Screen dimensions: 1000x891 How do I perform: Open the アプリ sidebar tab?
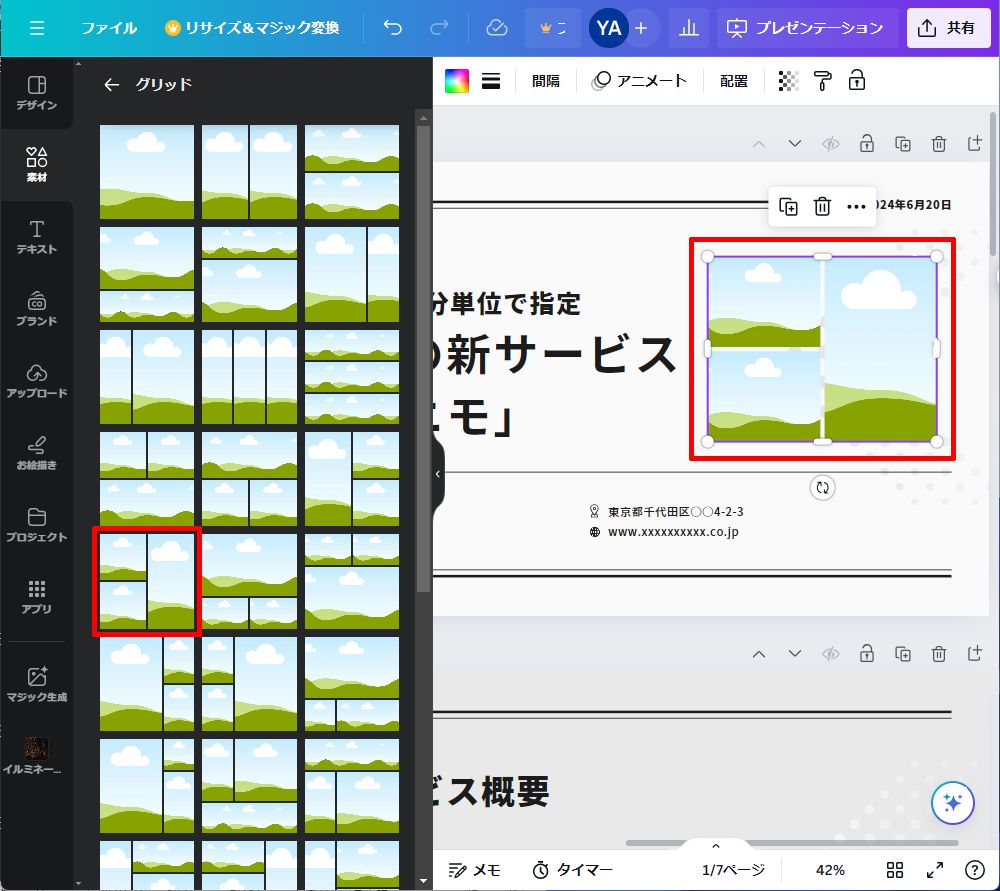[x=36, y=597]
